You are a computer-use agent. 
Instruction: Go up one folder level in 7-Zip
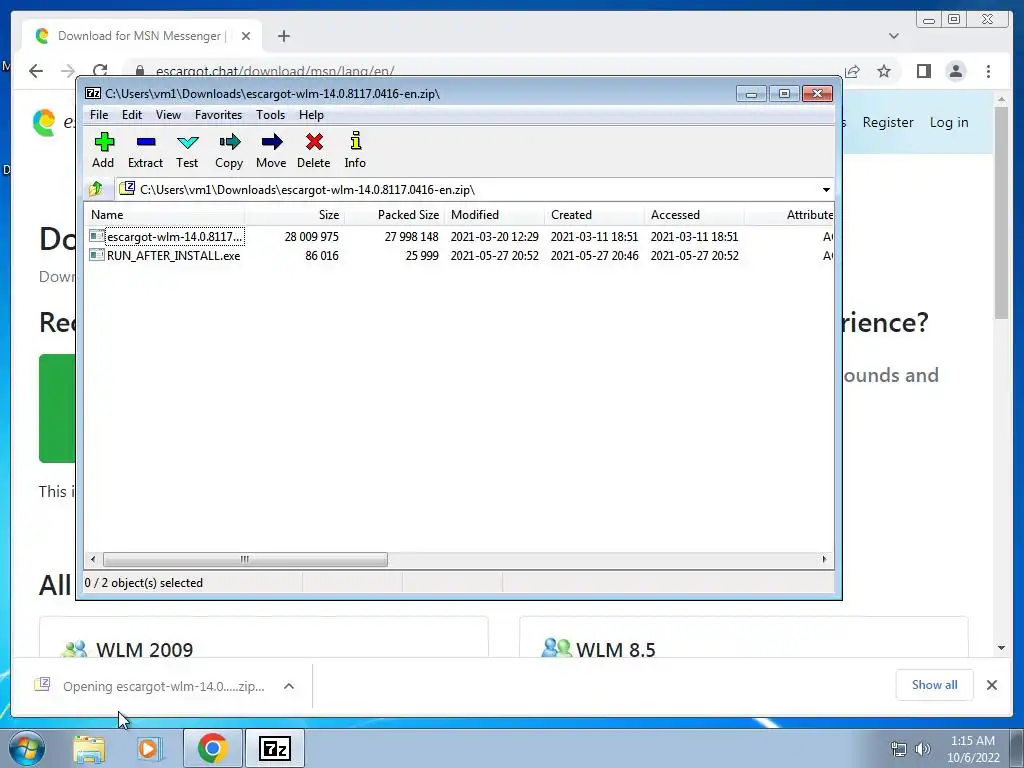96,189
